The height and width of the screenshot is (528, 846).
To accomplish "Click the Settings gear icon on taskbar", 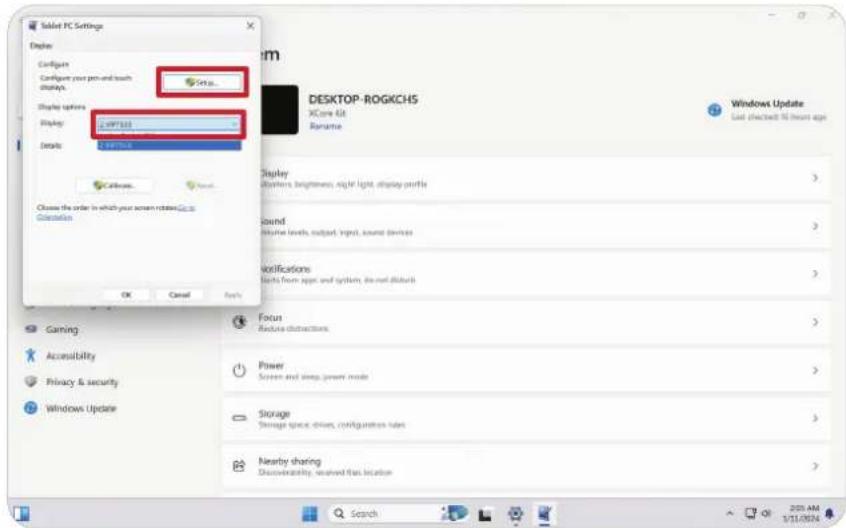I will [516, 514].
